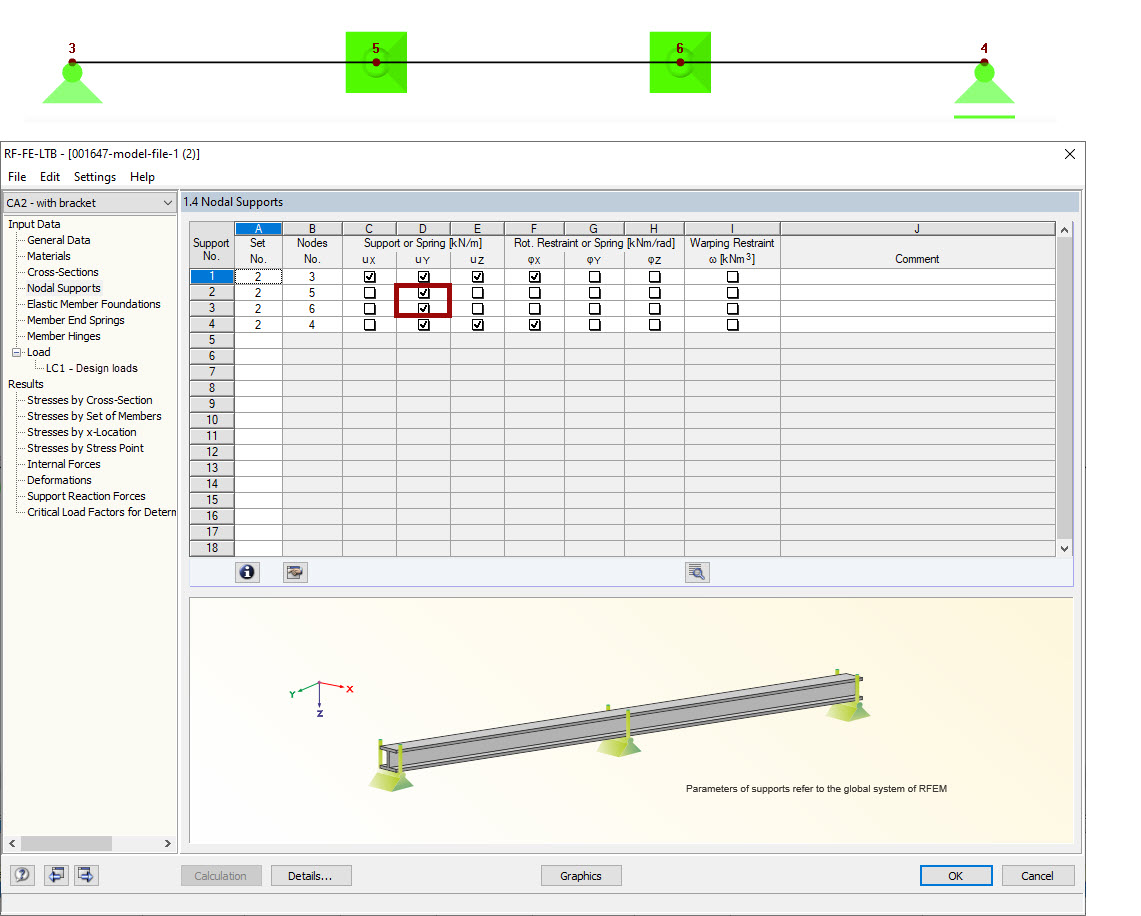Screen dimensions: 1141x916
Task: Click the edit support parameters icon
Action: click(x=295, y=571)
